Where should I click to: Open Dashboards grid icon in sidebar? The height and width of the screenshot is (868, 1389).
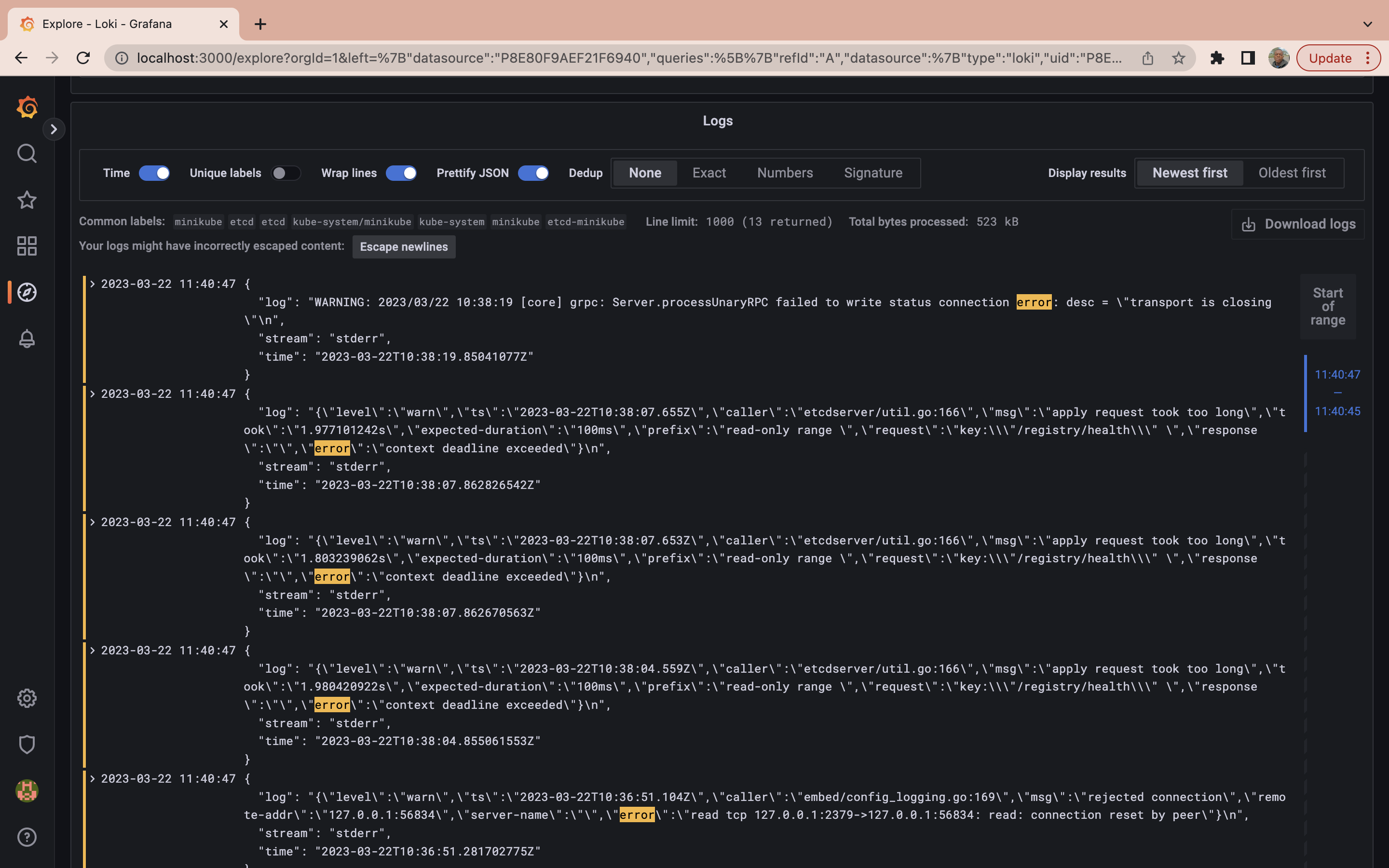click(27, 246)
